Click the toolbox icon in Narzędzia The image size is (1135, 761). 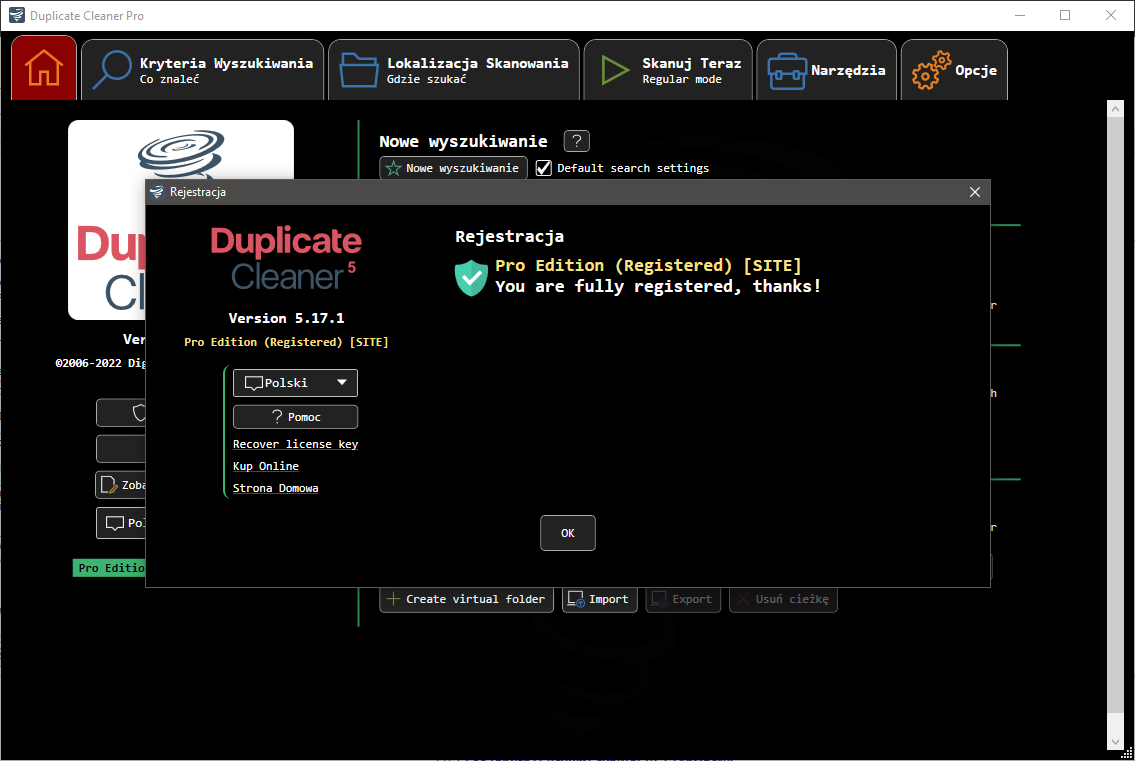pos(787,71)
